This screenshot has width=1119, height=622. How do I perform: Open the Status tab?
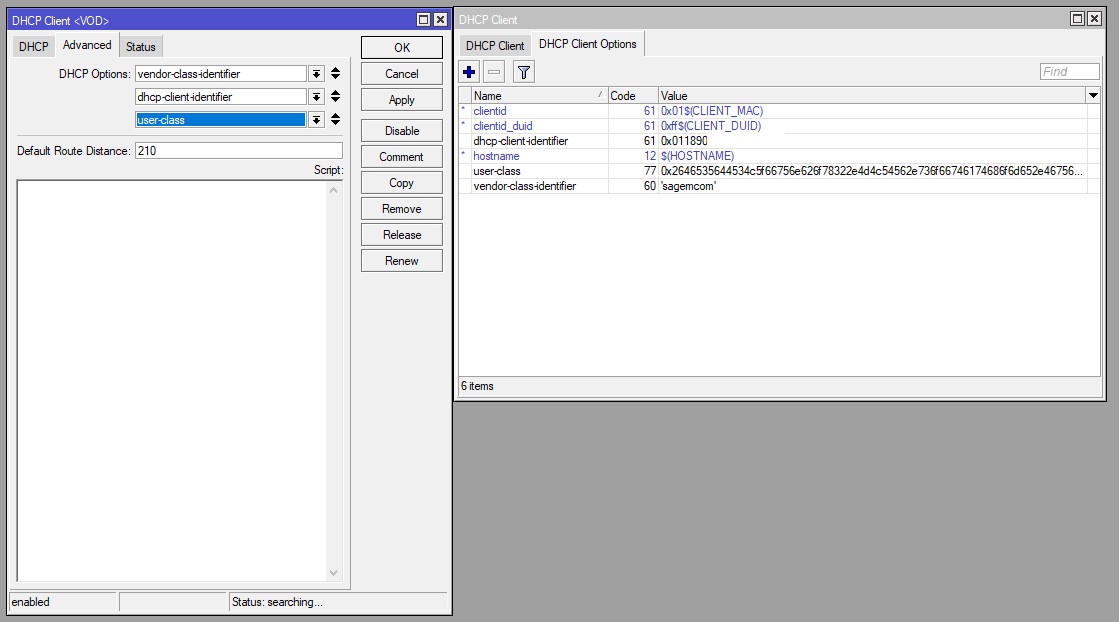point(141,47)
